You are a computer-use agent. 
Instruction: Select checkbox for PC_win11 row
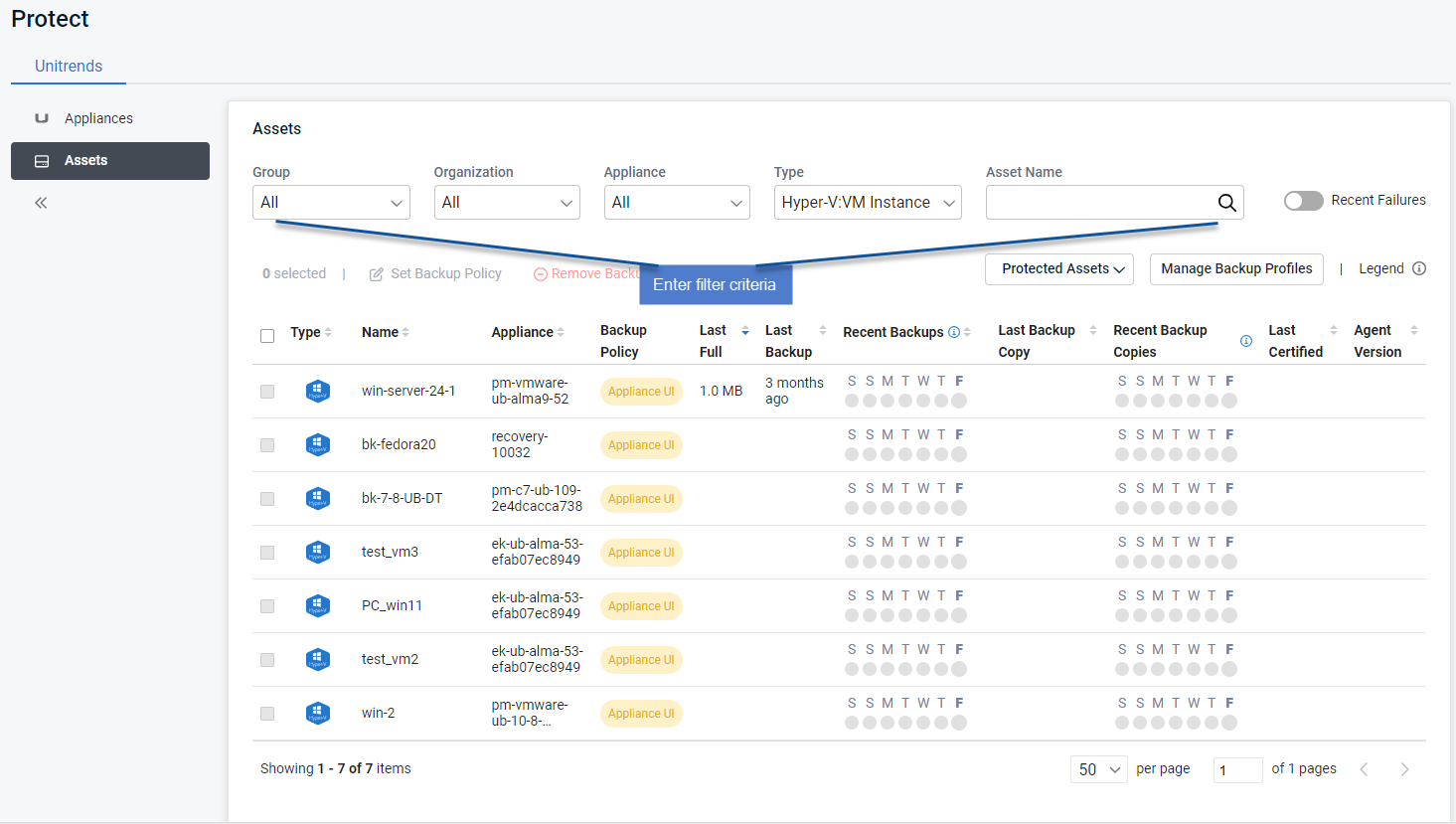click(267, 606)
